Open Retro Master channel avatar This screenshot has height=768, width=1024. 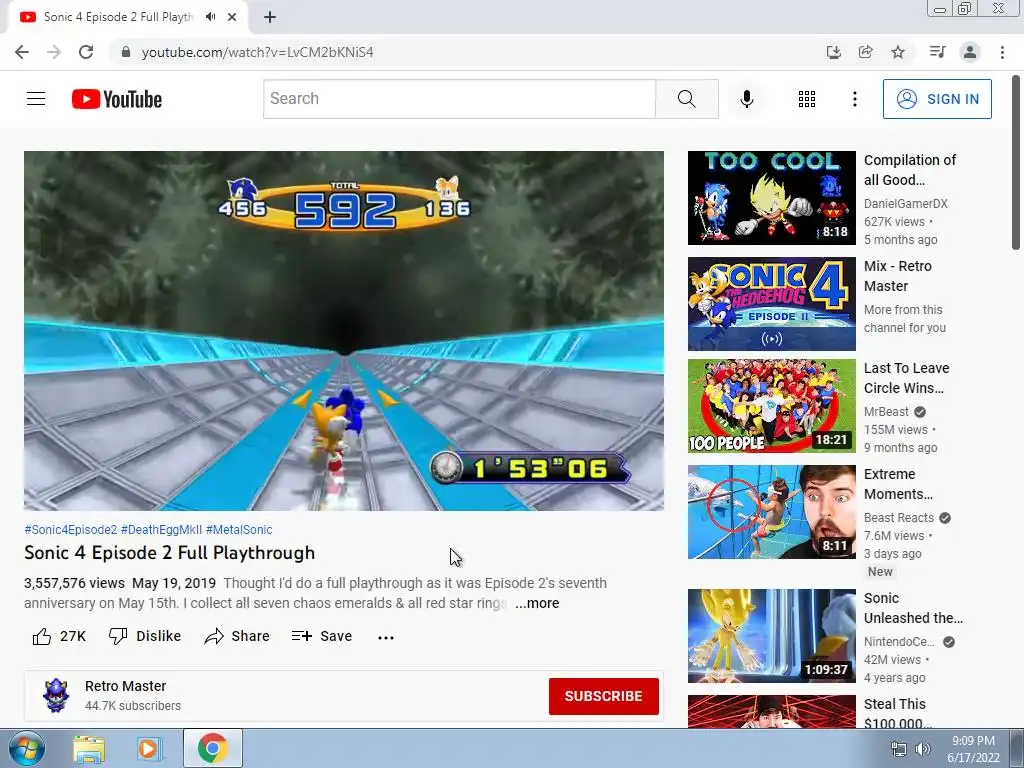click(56, 696)
